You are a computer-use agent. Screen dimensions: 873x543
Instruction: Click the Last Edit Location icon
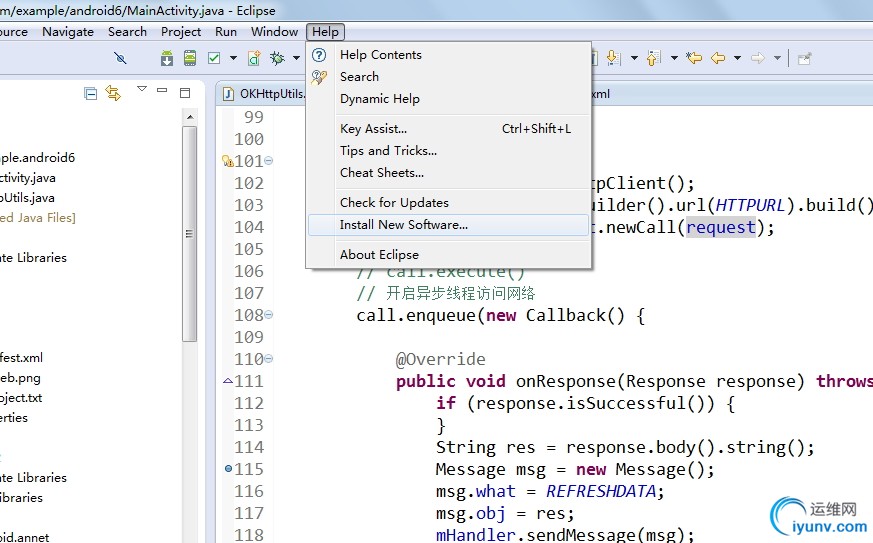[694, 58]
